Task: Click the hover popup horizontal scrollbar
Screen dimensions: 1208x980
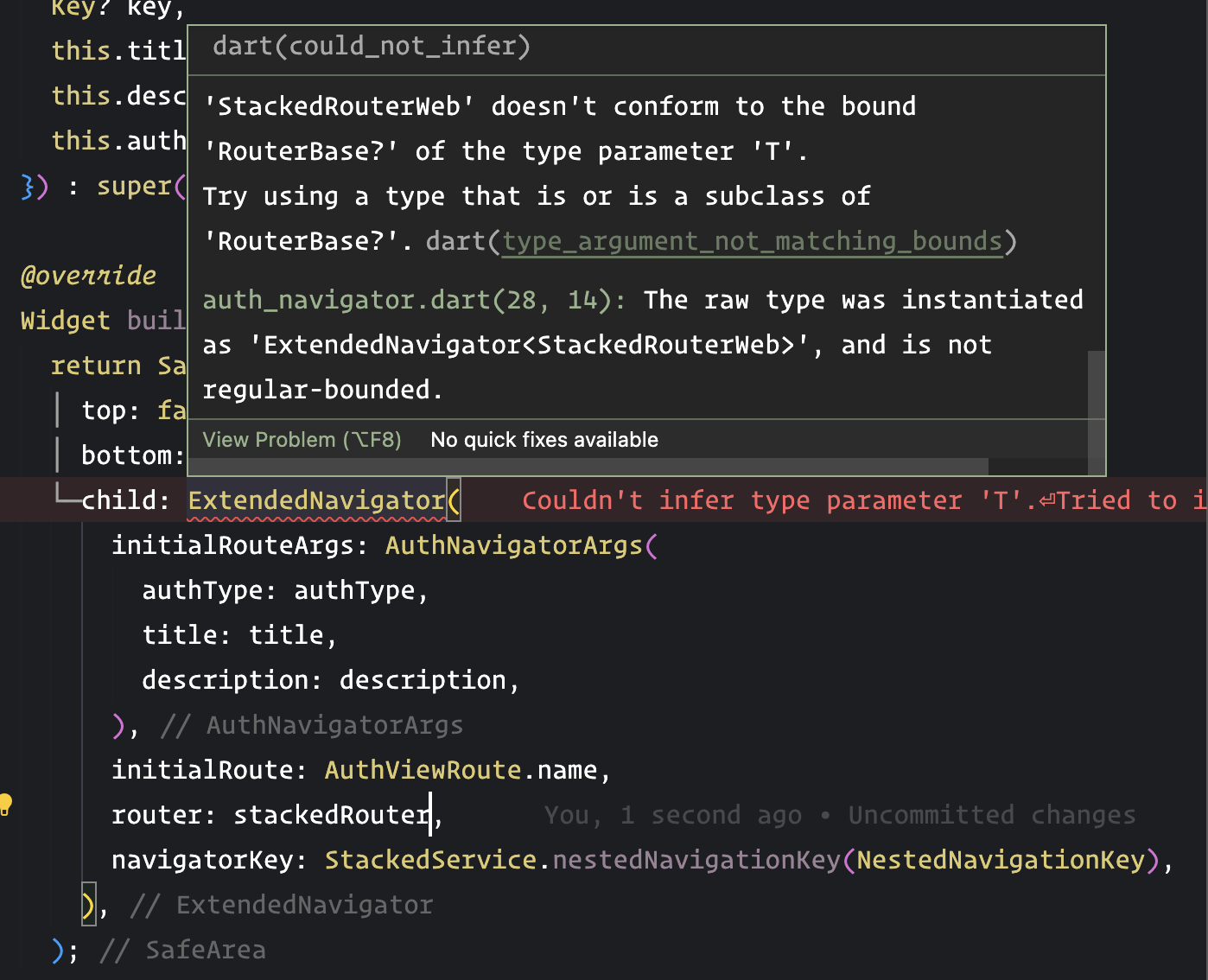Action: (588, 467)
